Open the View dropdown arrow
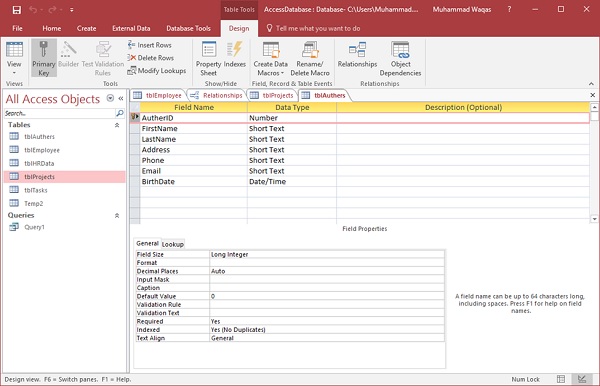This screenshot has height=386, width=600. pos(14,73)
